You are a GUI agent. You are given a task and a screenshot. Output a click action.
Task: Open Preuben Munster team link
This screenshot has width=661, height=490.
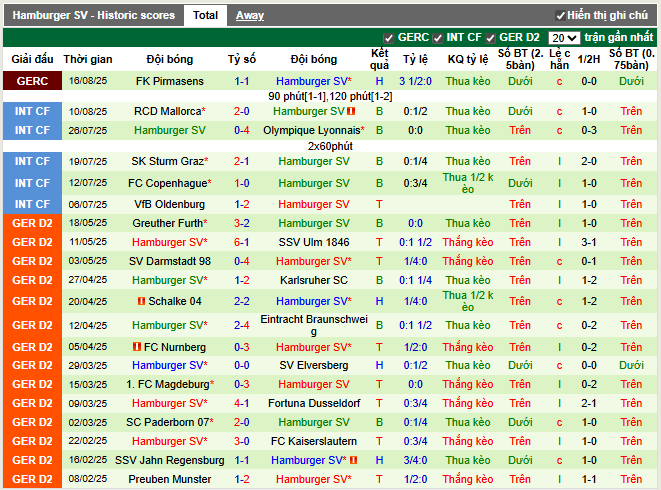click(169, 479)
